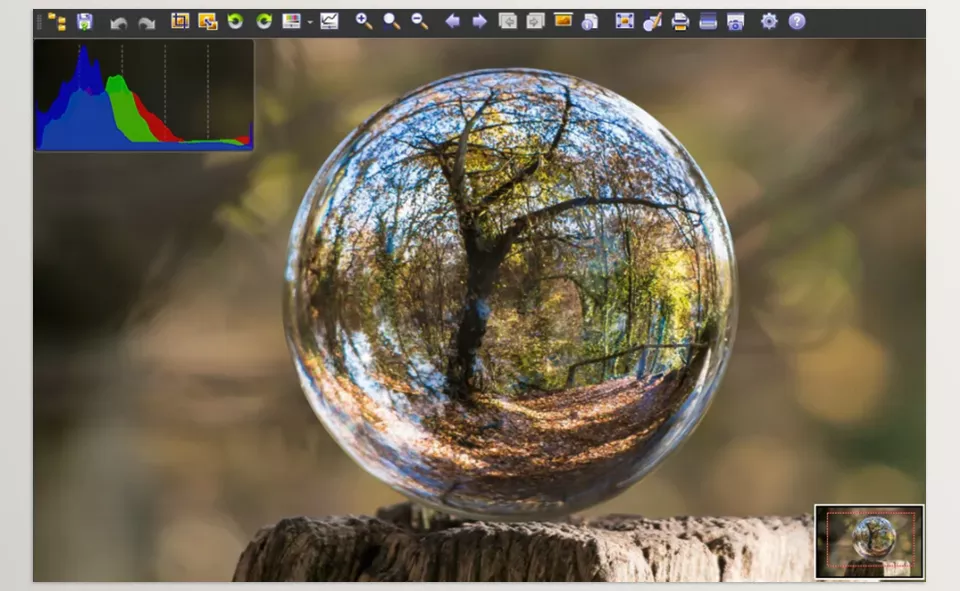Zoom in on the photo
The image size is (960, 591).
point(362,19)
